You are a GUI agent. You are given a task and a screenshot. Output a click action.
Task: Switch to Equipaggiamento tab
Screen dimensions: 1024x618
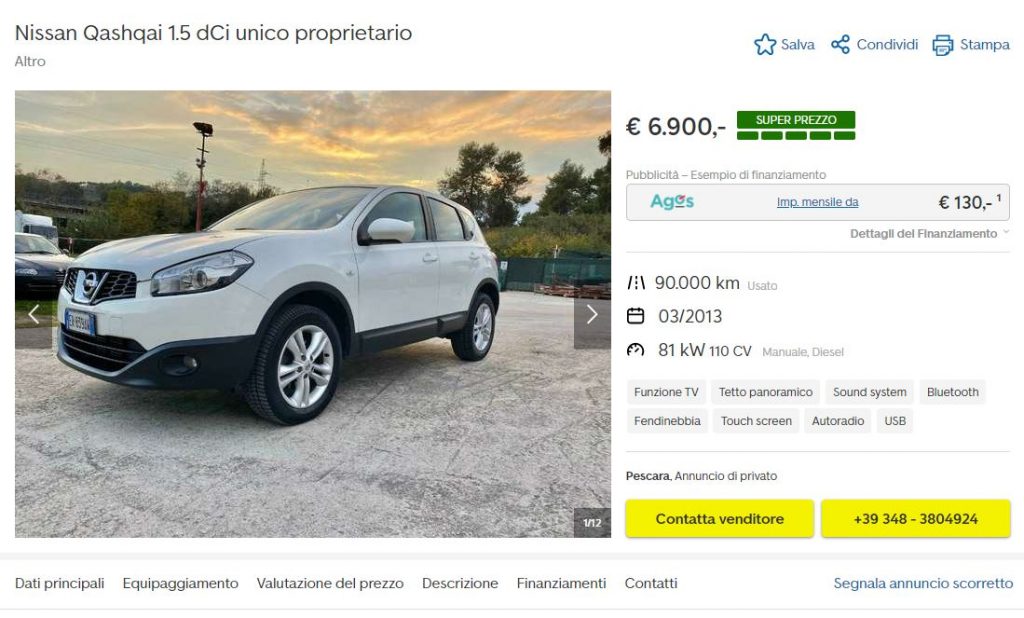[180, 583]
